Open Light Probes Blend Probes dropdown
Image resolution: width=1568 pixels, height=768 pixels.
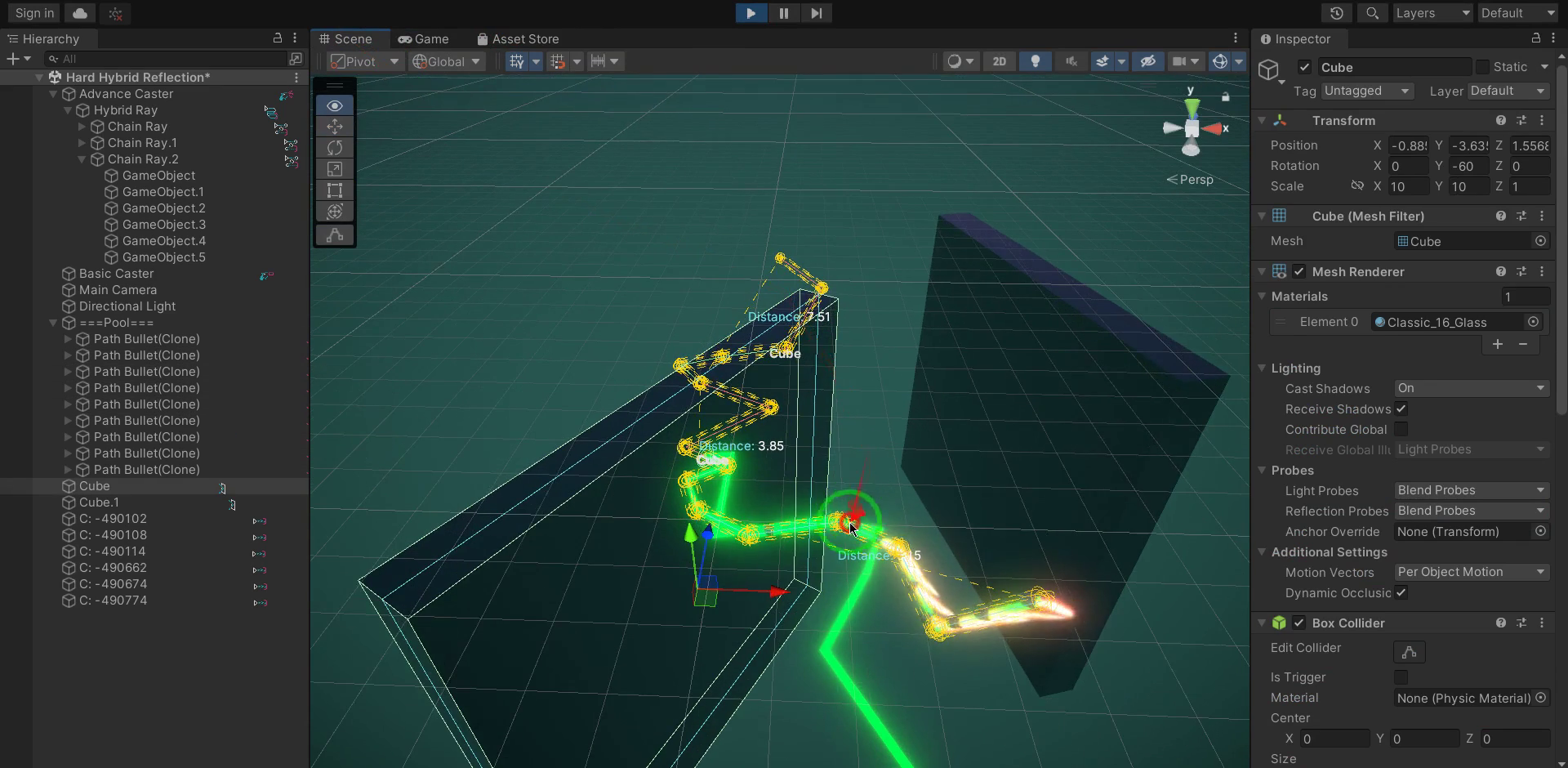[x=1472, y=490]
